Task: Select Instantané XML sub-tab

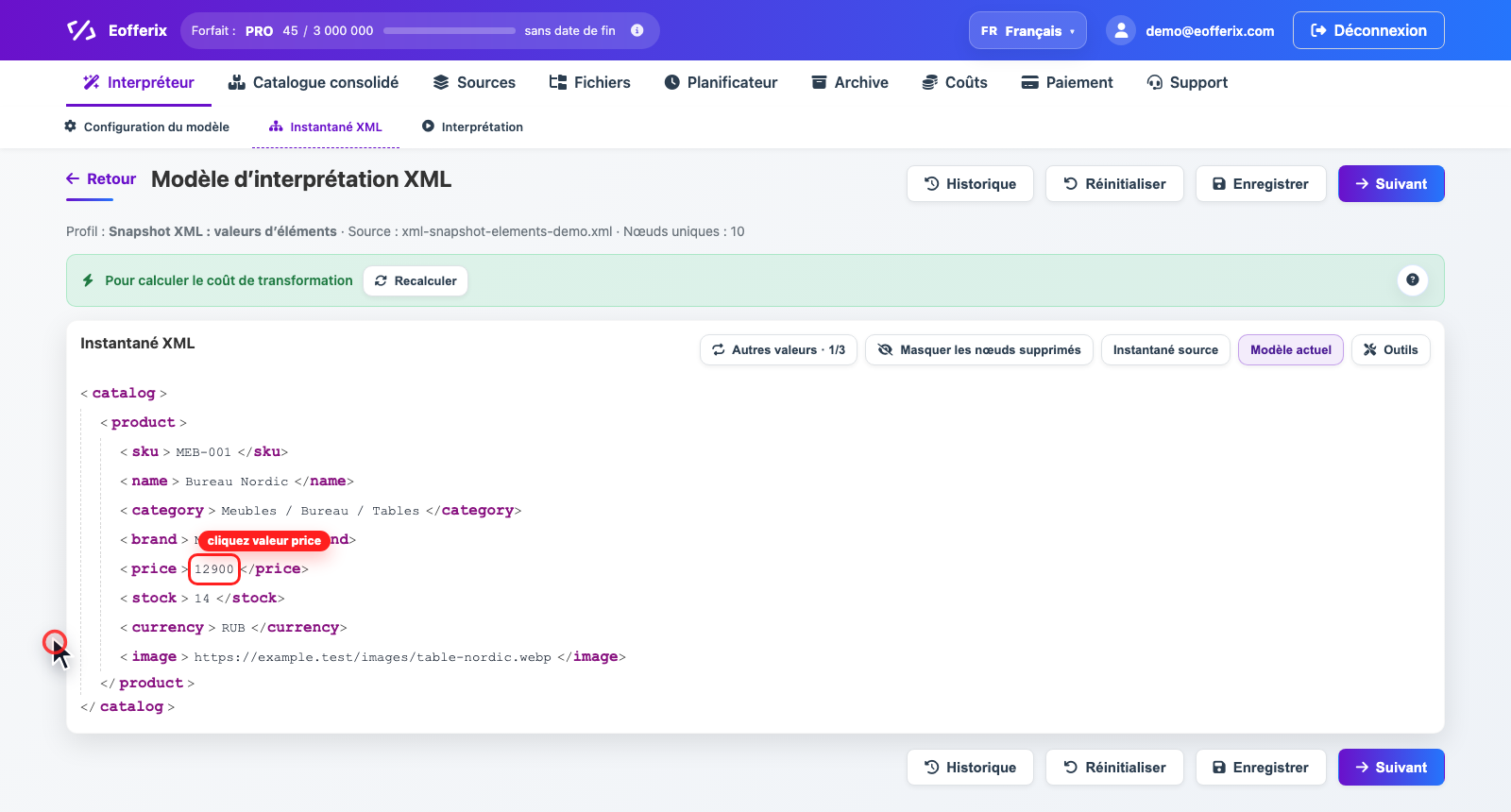Action: point(326,127)
